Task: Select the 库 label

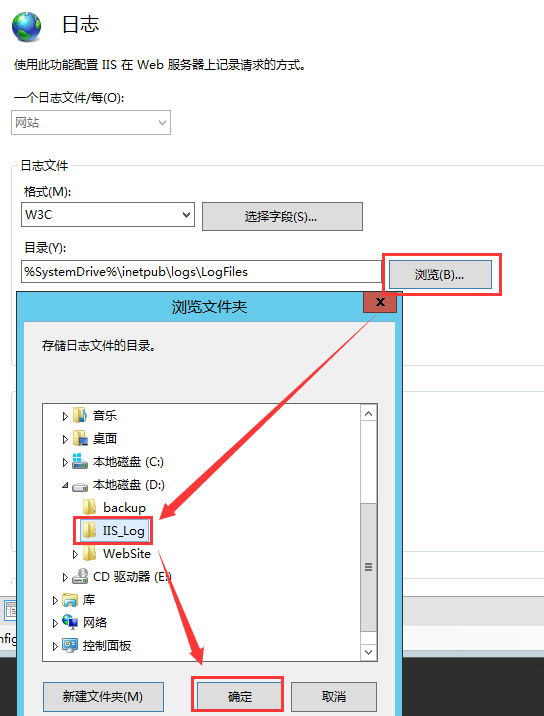Action: click(x=89, y=600)
